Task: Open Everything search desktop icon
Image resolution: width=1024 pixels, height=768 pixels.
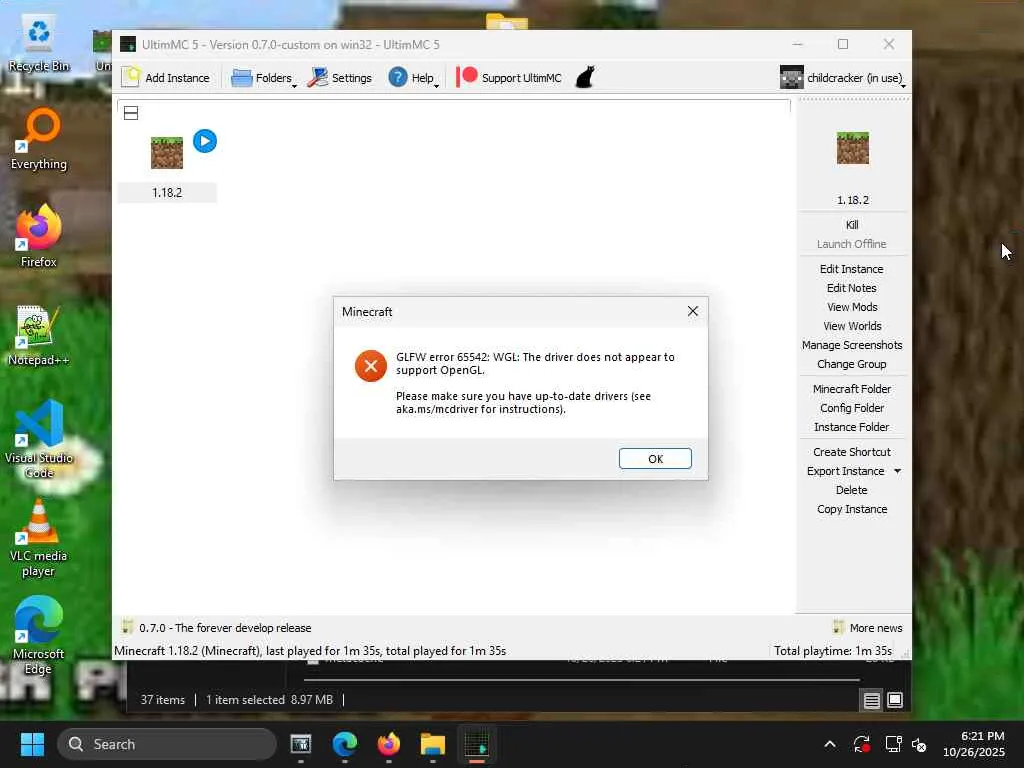Action: (39, 139)
